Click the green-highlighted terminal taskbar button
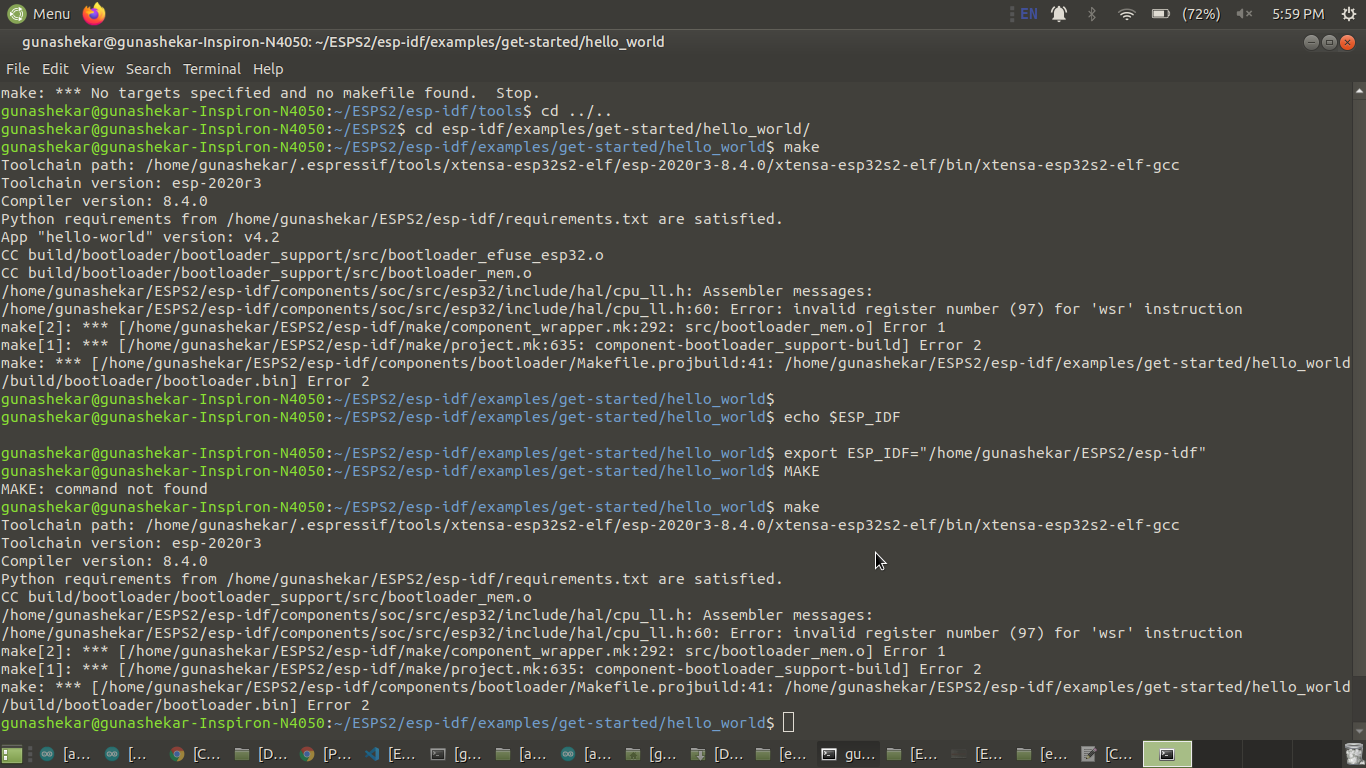Image resolution: width=1366 pixels, height=768 pixels. click(x=1168, y=754)
